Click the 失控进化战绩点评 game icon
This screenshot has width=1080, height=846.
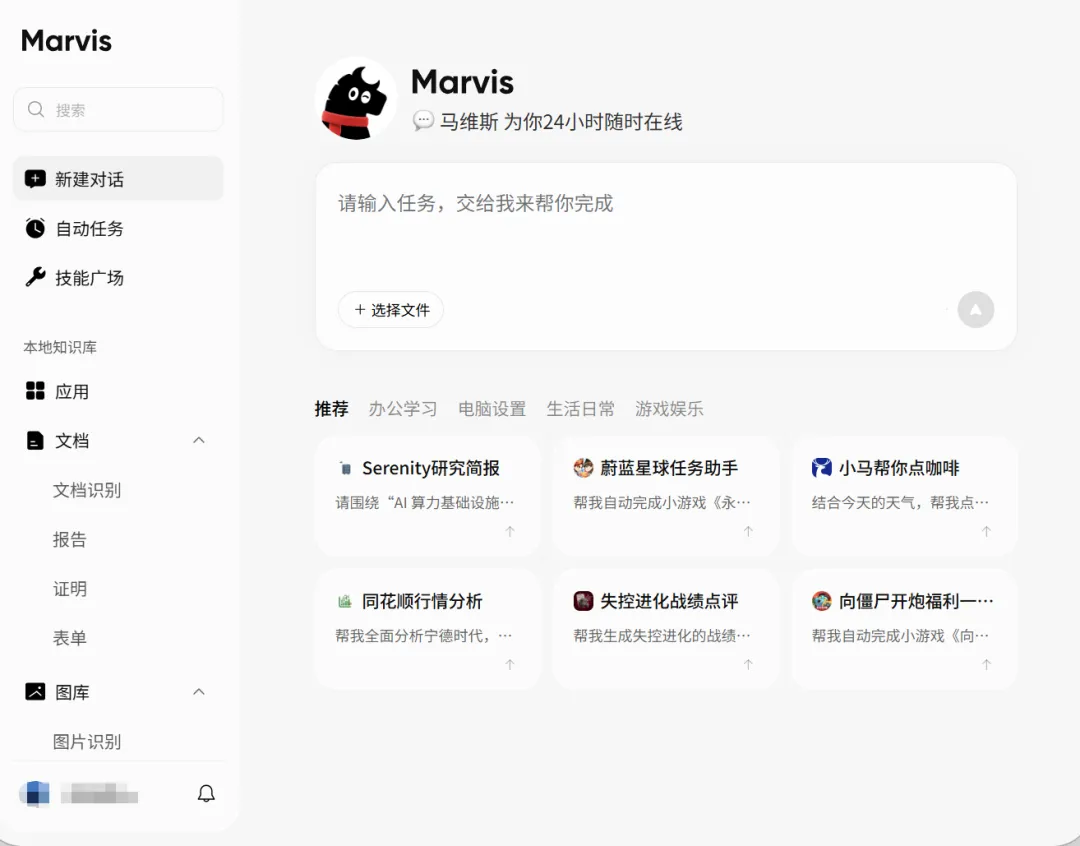point(583,601)
